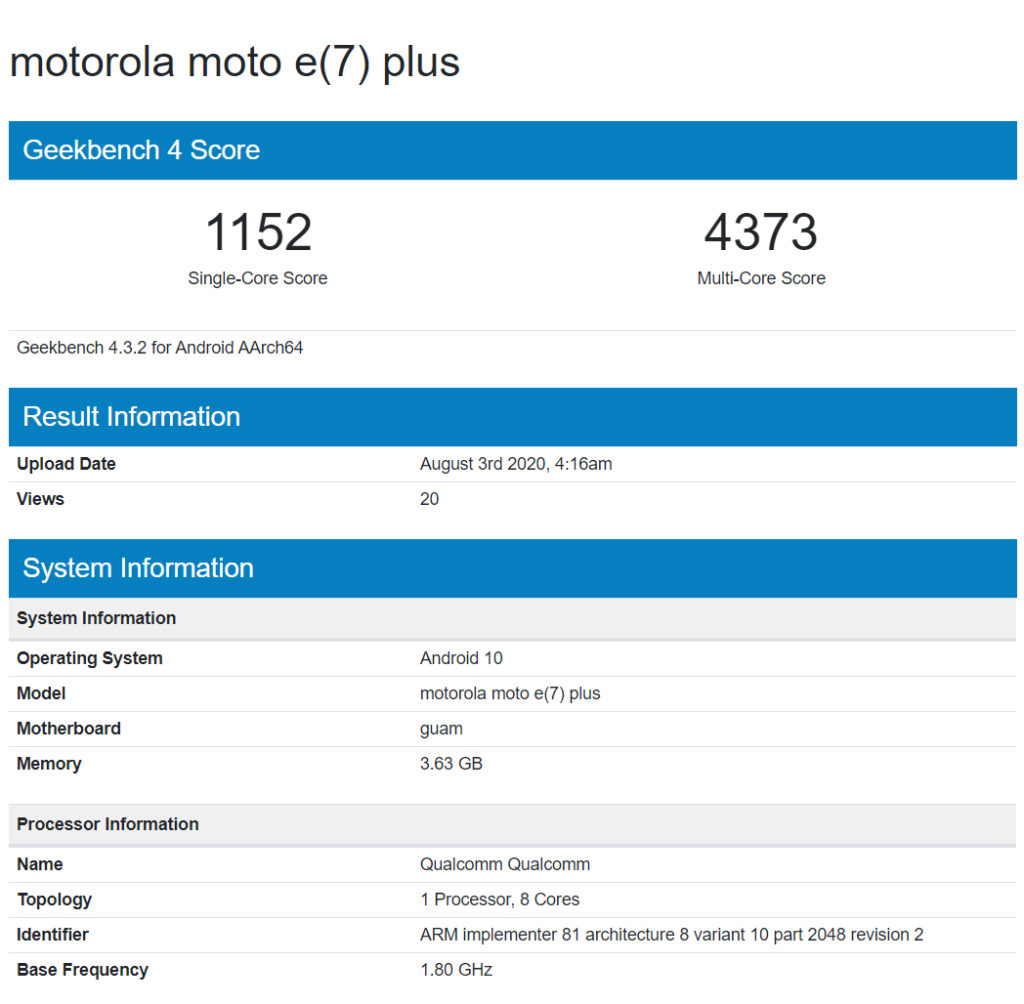Click the processor name Qualcomm Qualcomm
The image size is (1024, 1004).
point(504,864)
